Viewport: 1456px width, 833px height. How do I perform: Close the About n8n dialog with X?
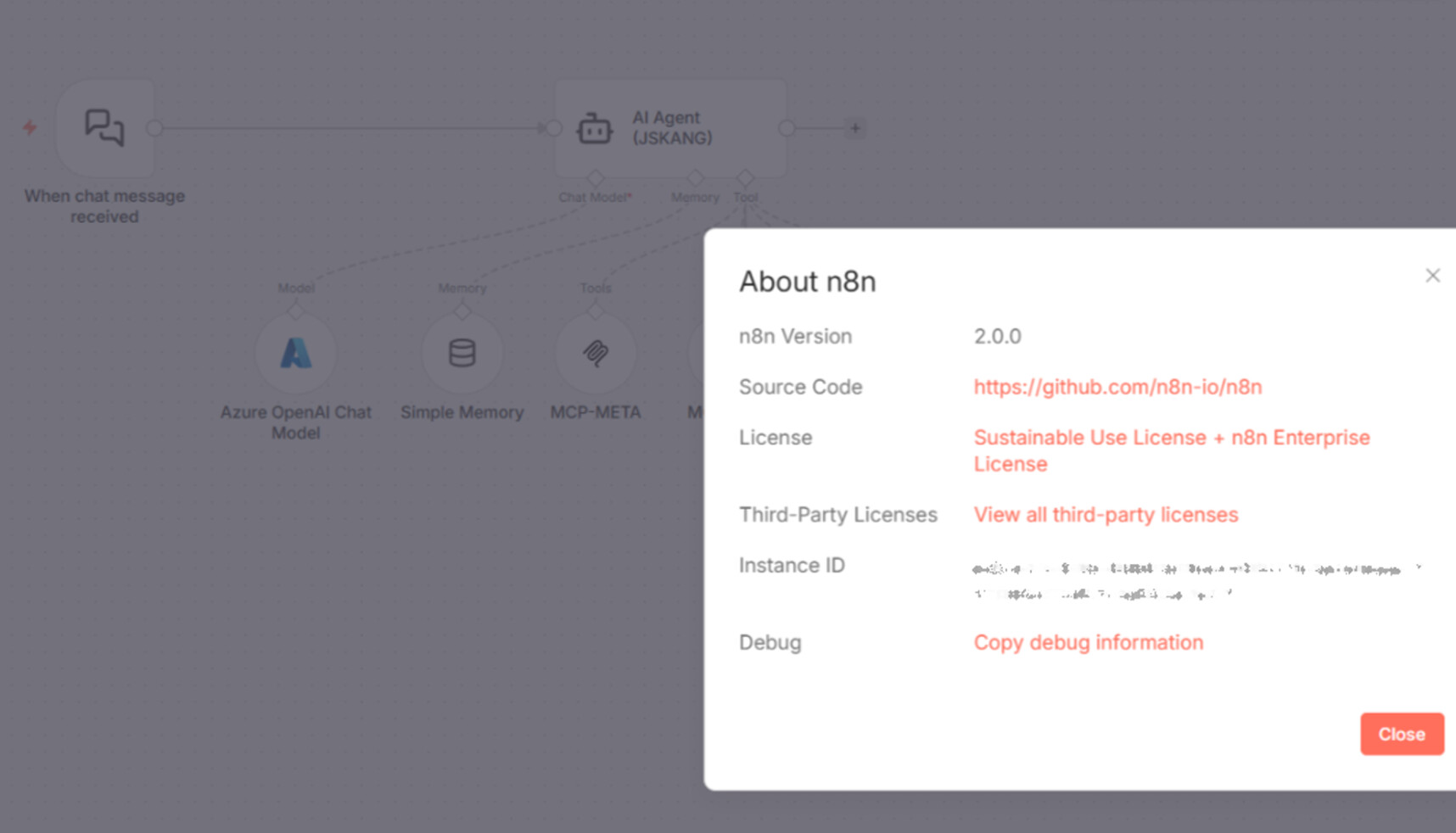[x=1432, y=276]
